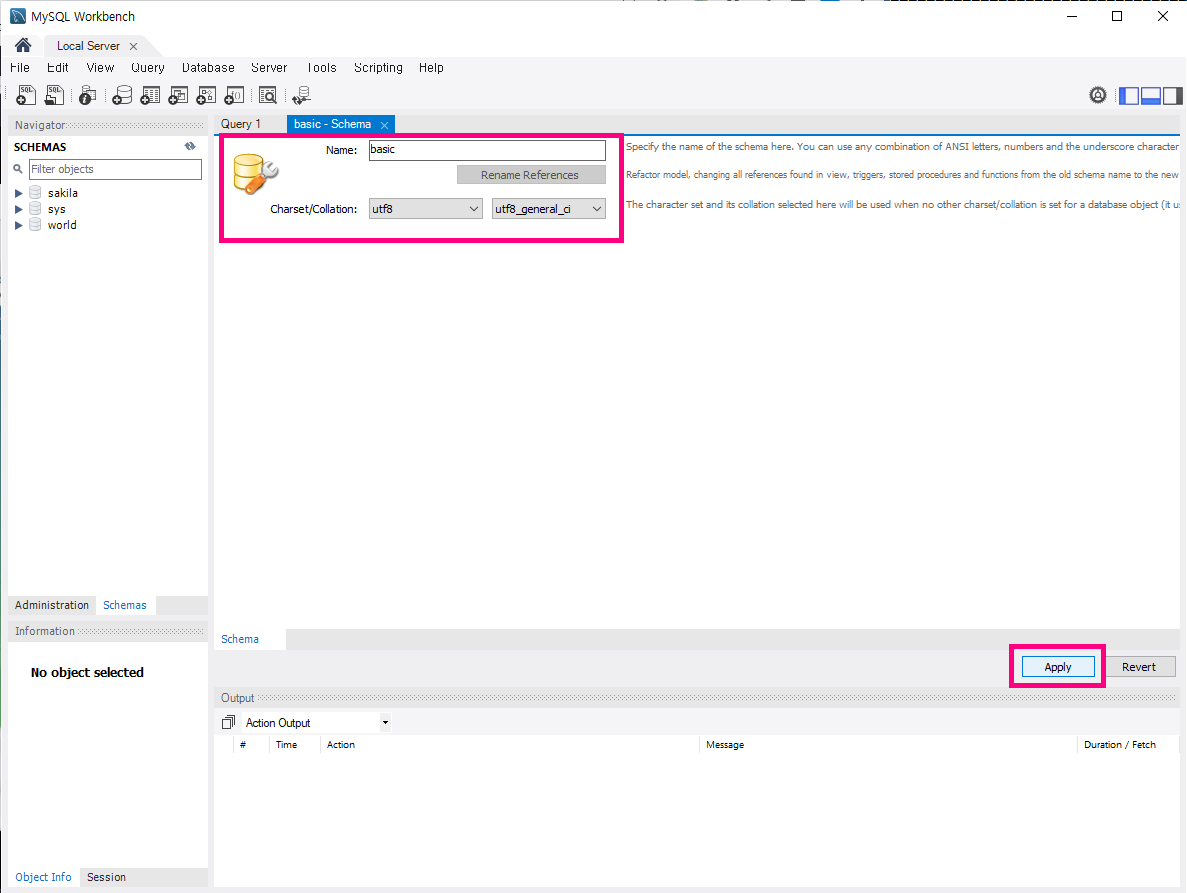Close the Local Server tab
1187x893 pixels.
tap(133, 46)
